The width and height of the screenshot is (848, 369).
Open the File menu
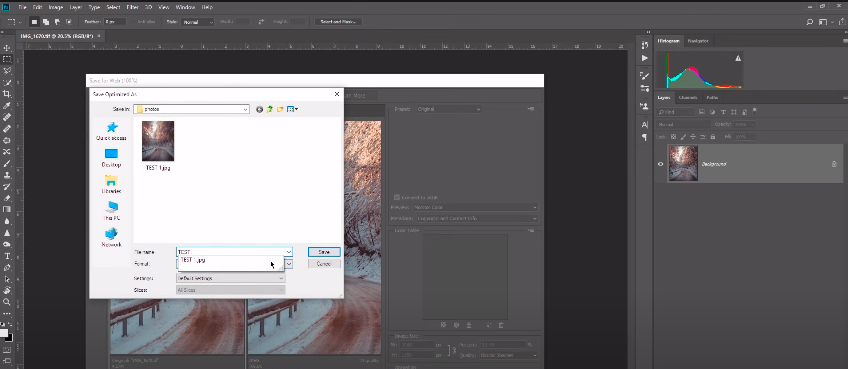(x=22, y=8)
